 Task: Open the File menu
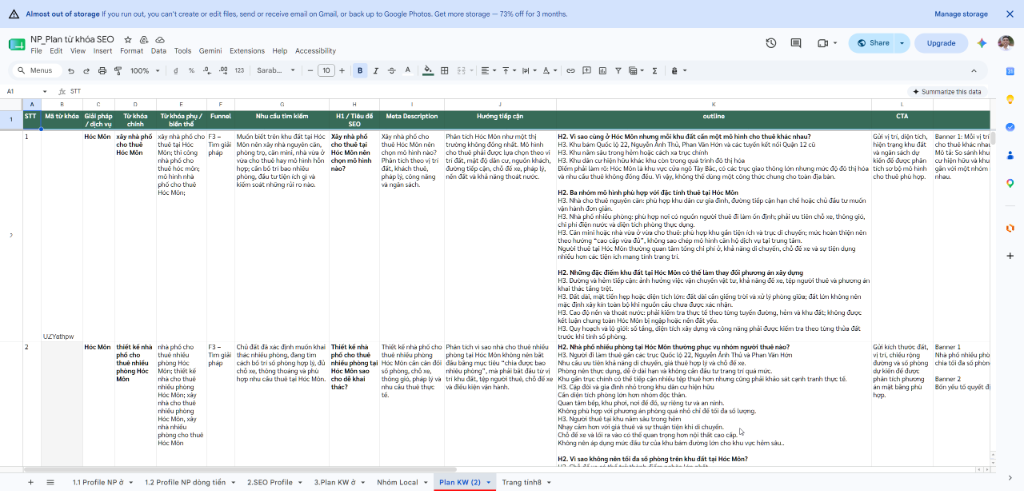36,51
